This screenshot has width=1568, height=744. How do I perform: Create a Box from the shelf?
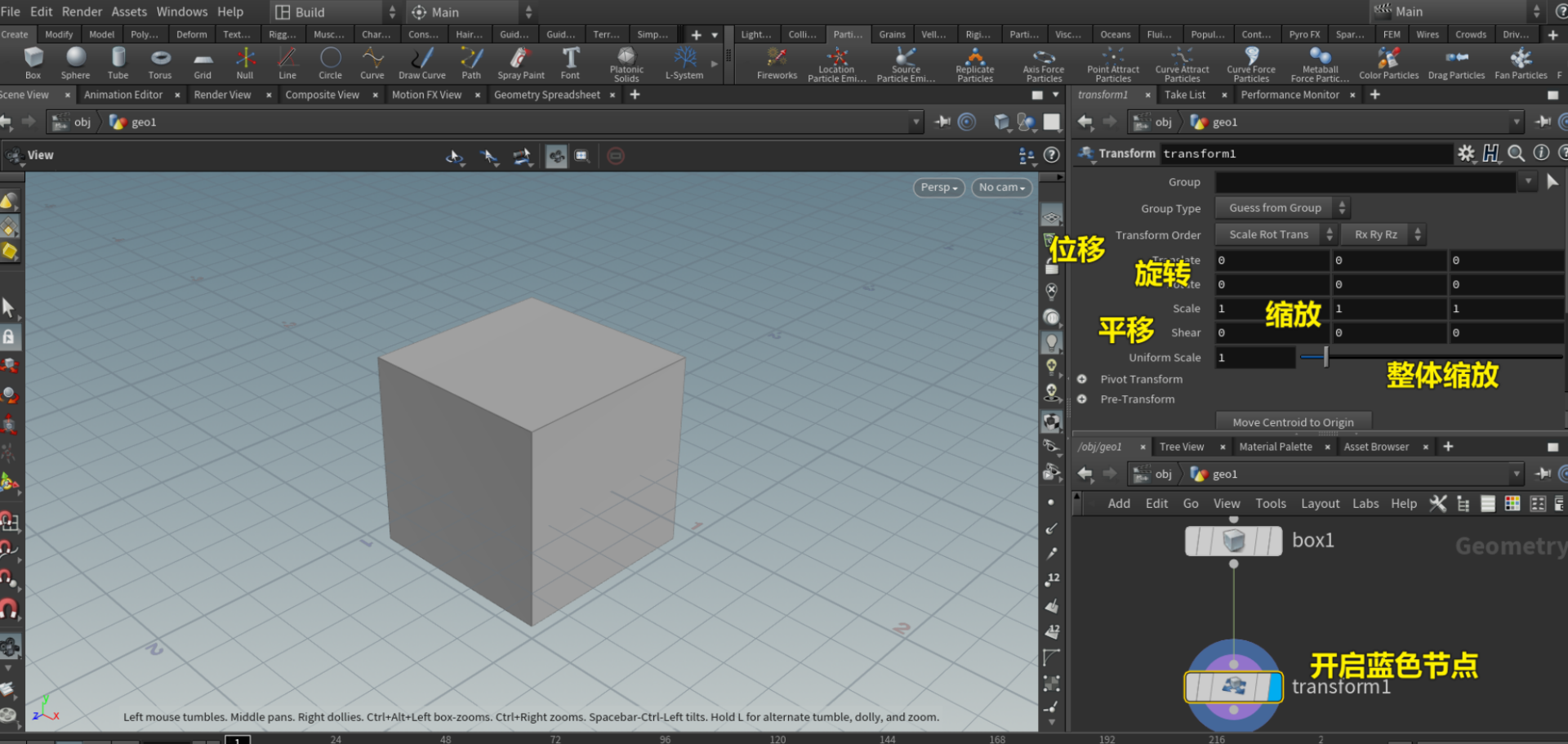pos(33,63)
